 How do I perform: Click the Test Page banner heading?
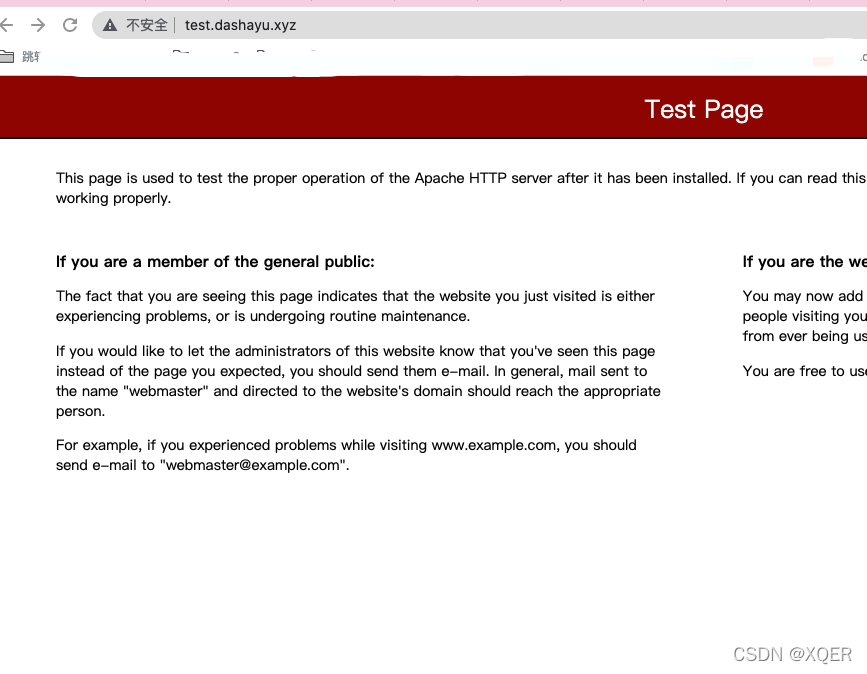point(703,109)
